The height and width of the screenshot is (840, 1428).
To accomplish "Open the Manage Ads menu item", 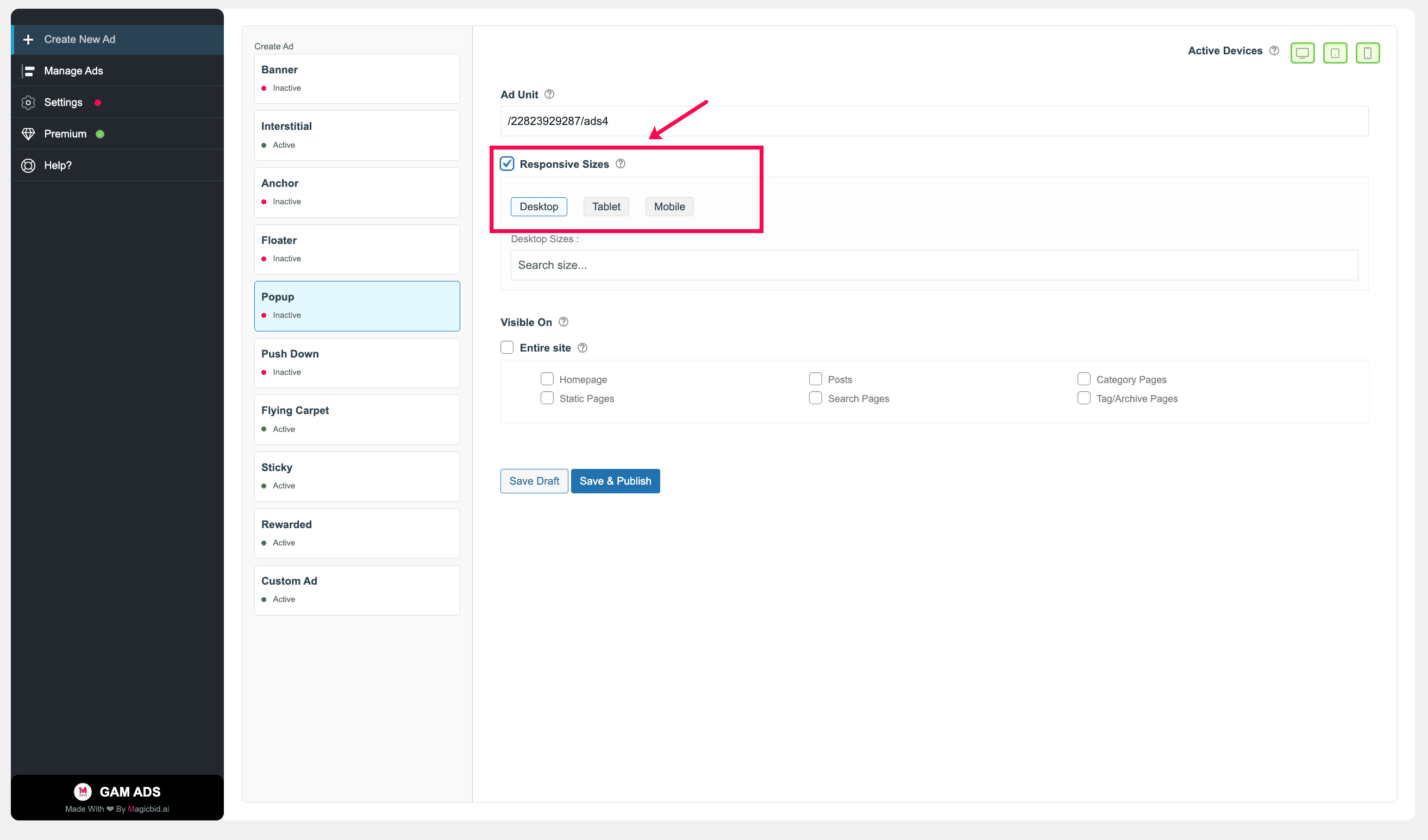I will 117,71.
